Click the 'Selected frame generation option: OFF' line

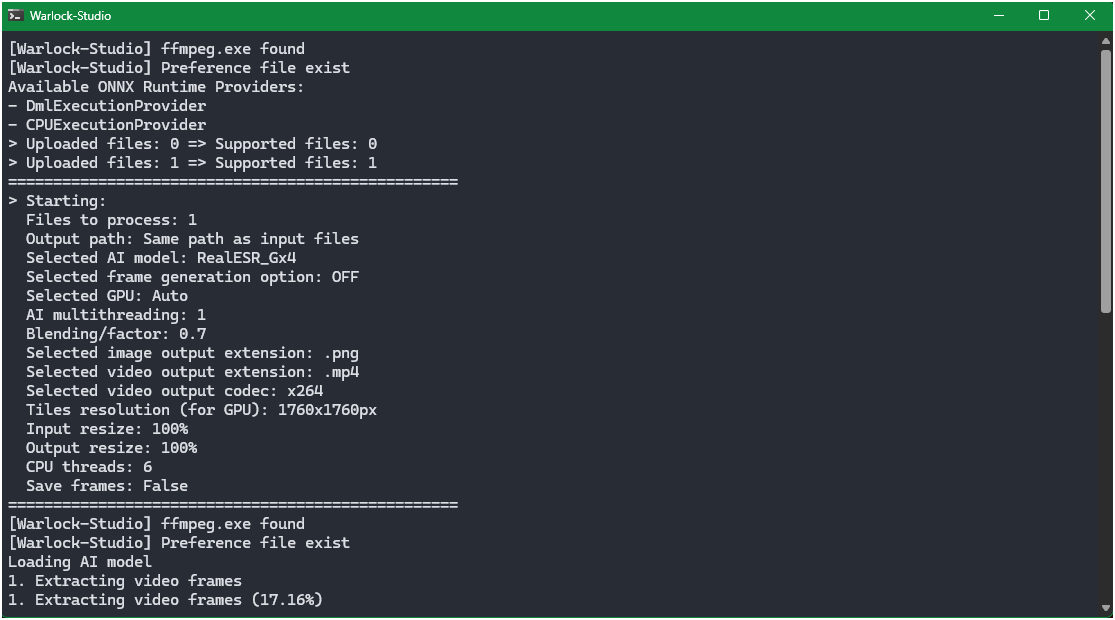pyautogui.click(x=192, y=277)
